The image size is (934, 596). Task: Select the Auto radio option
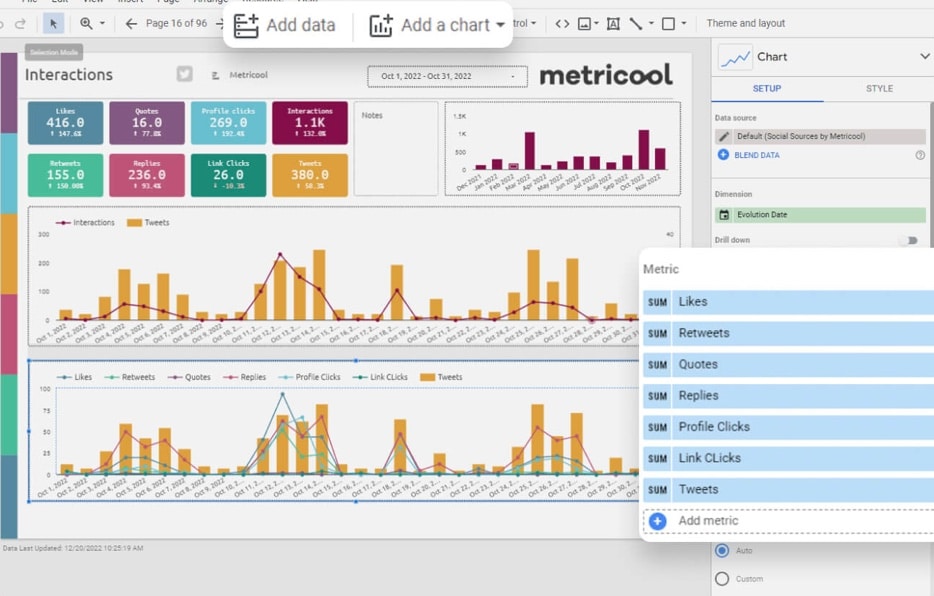tap(722, 551)
